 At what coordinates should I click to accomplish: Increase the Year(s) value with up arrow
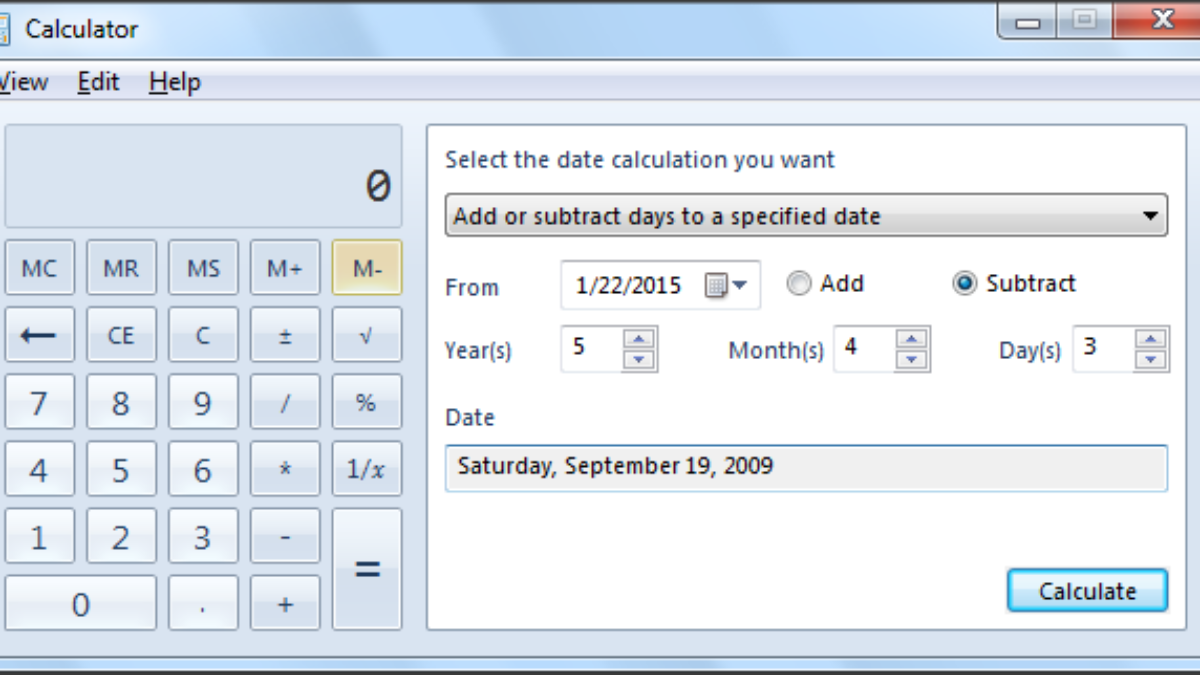coord(639,339)
